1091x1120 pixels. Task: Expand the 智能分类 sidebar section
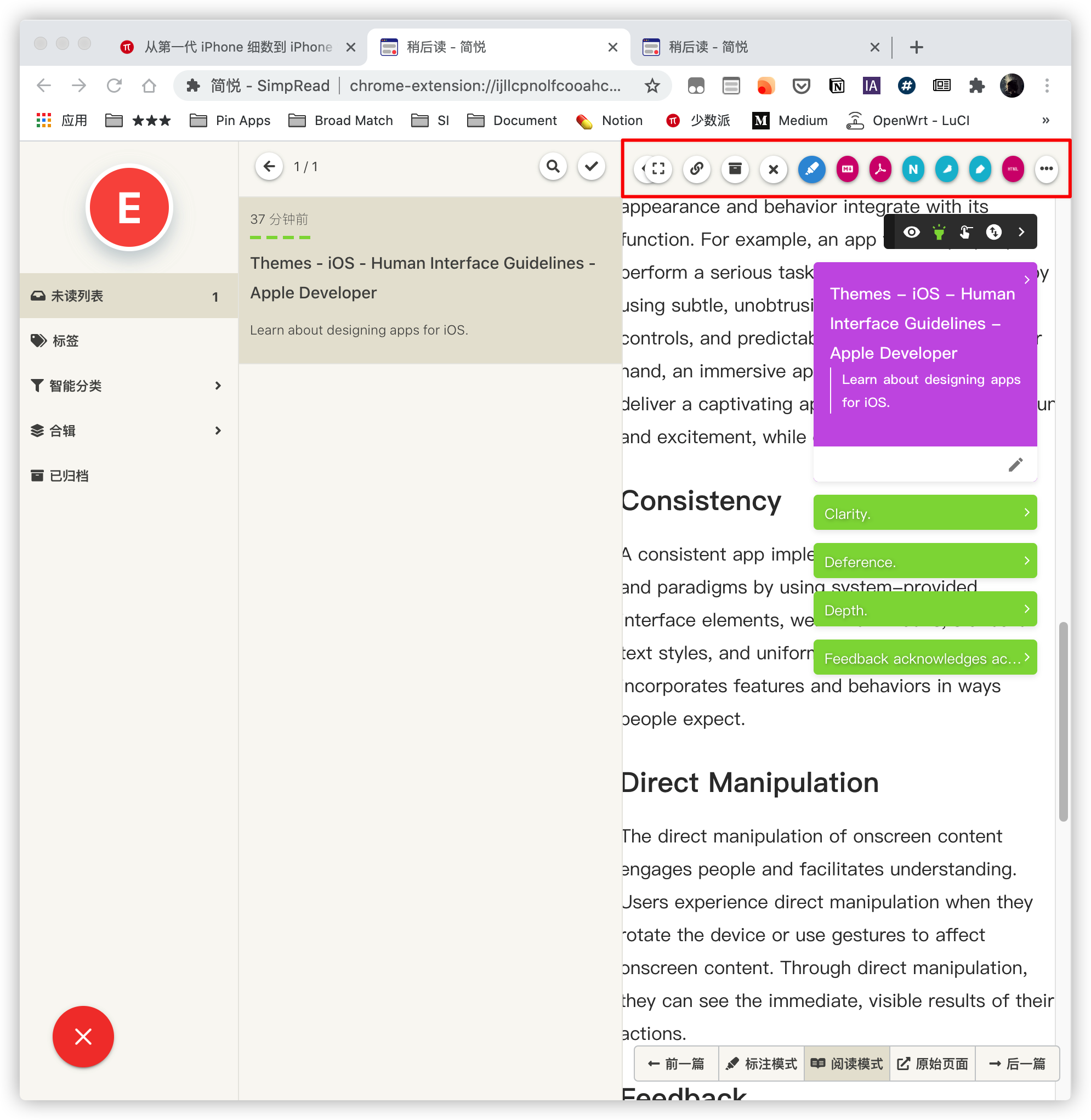pos(128,386)
